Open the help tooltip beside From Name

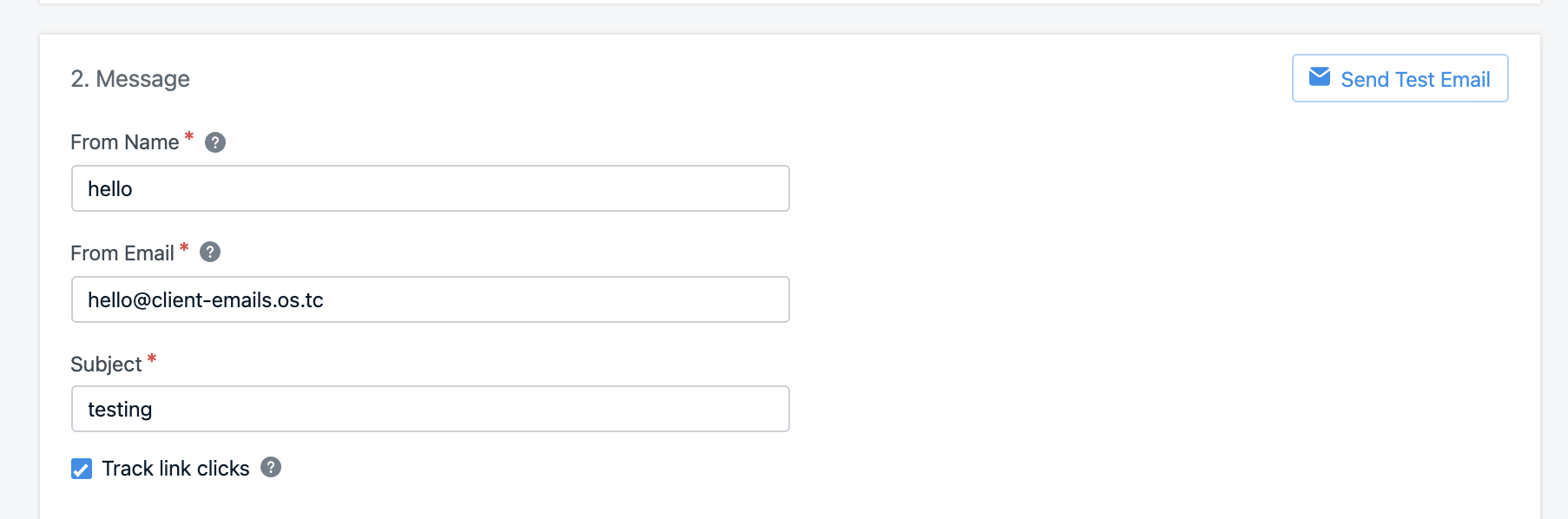click(x=215, y=142)
